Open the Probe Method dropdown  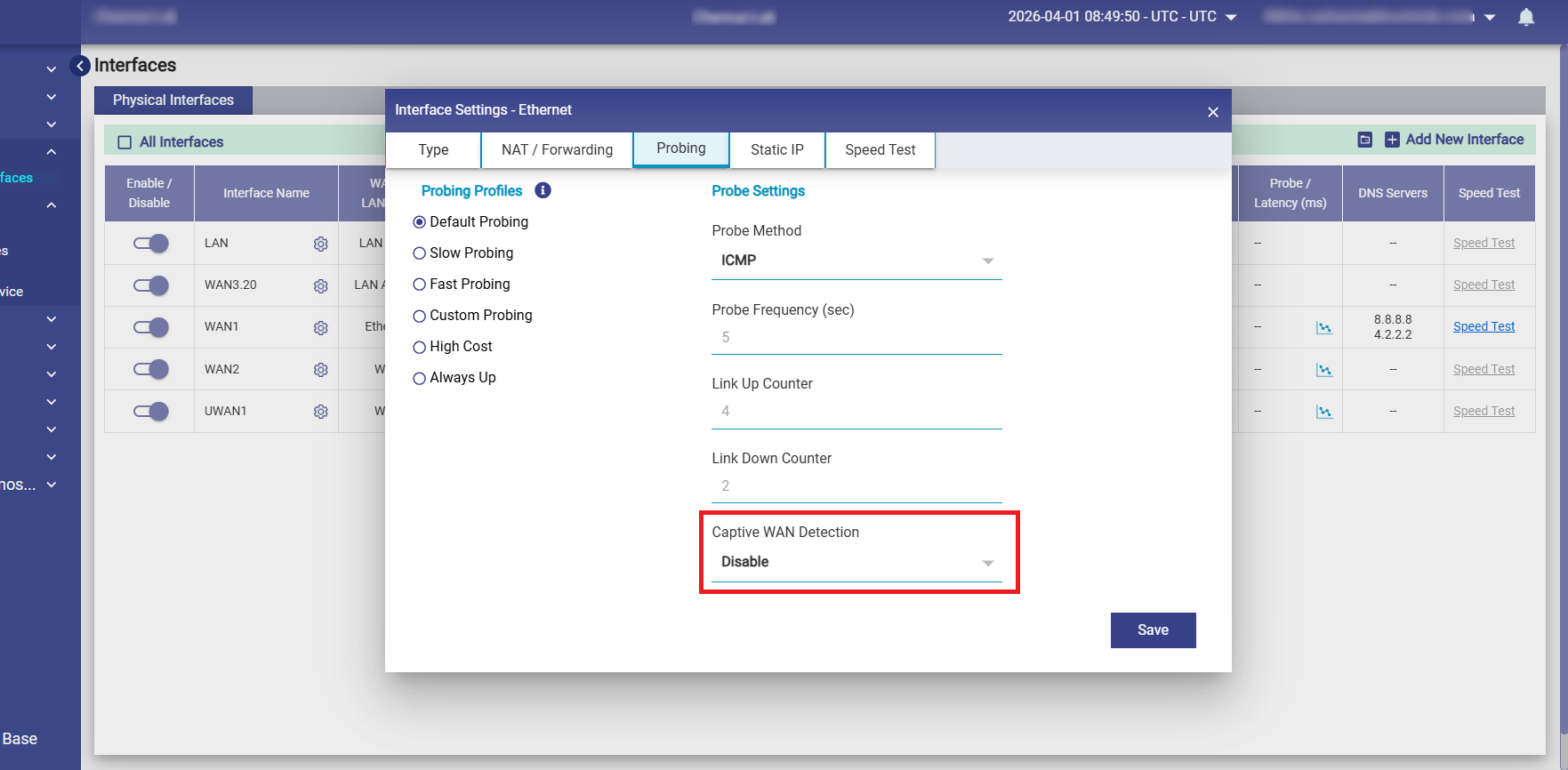(x=856, y=261)
